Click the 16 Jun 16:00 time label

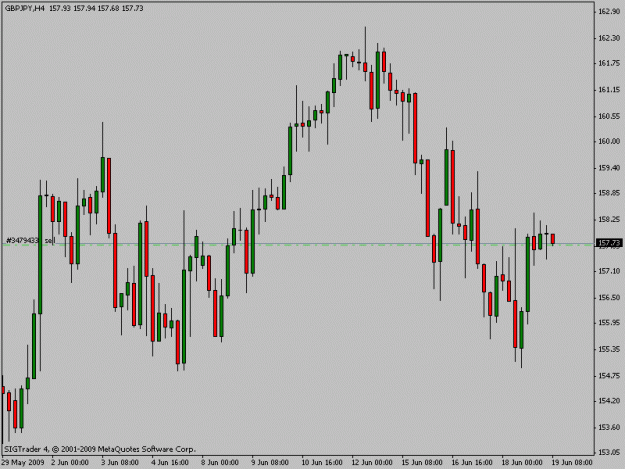tap(472, 463)
